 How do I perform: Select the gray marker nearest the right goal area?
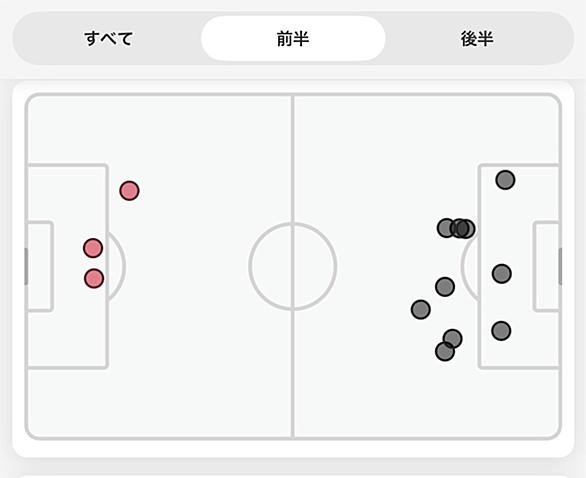tap(502, 274)
